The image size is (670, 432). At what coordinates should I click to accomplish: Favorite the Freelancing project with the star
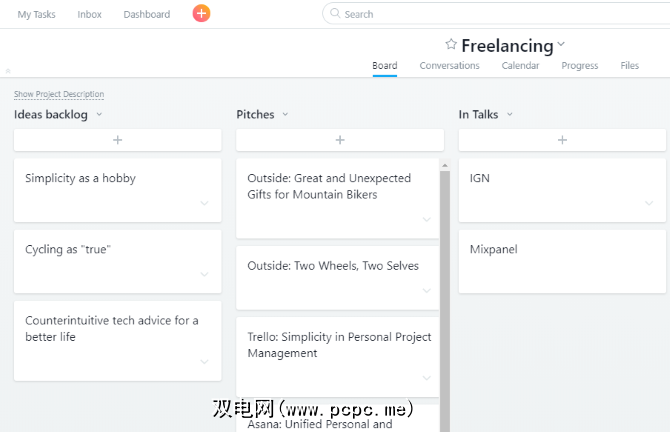pyautogui.click(x=451, y=45)
